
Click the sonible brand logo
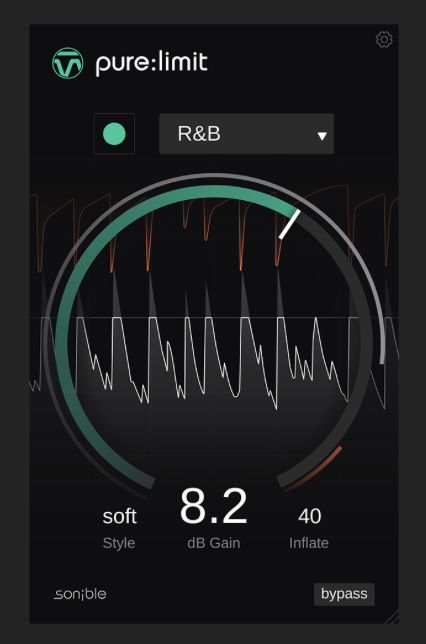(x=80, y=594)
